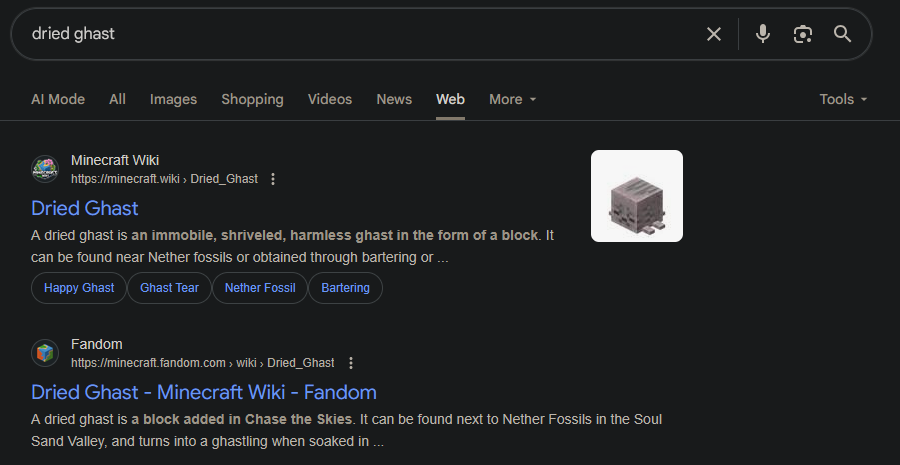Expand the More search categories dropdown
This screenshot has height=465, width=900.
pos(512,99)
